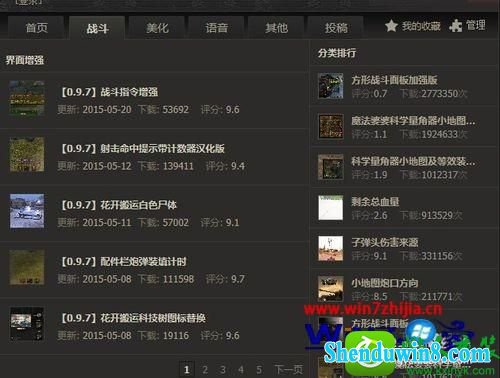Image resolution: width=500 pixels, height=378 pixels.
Task: Open 【0.9.7】花开搬运白色尸体 title
Action: (x=119, y=205)
